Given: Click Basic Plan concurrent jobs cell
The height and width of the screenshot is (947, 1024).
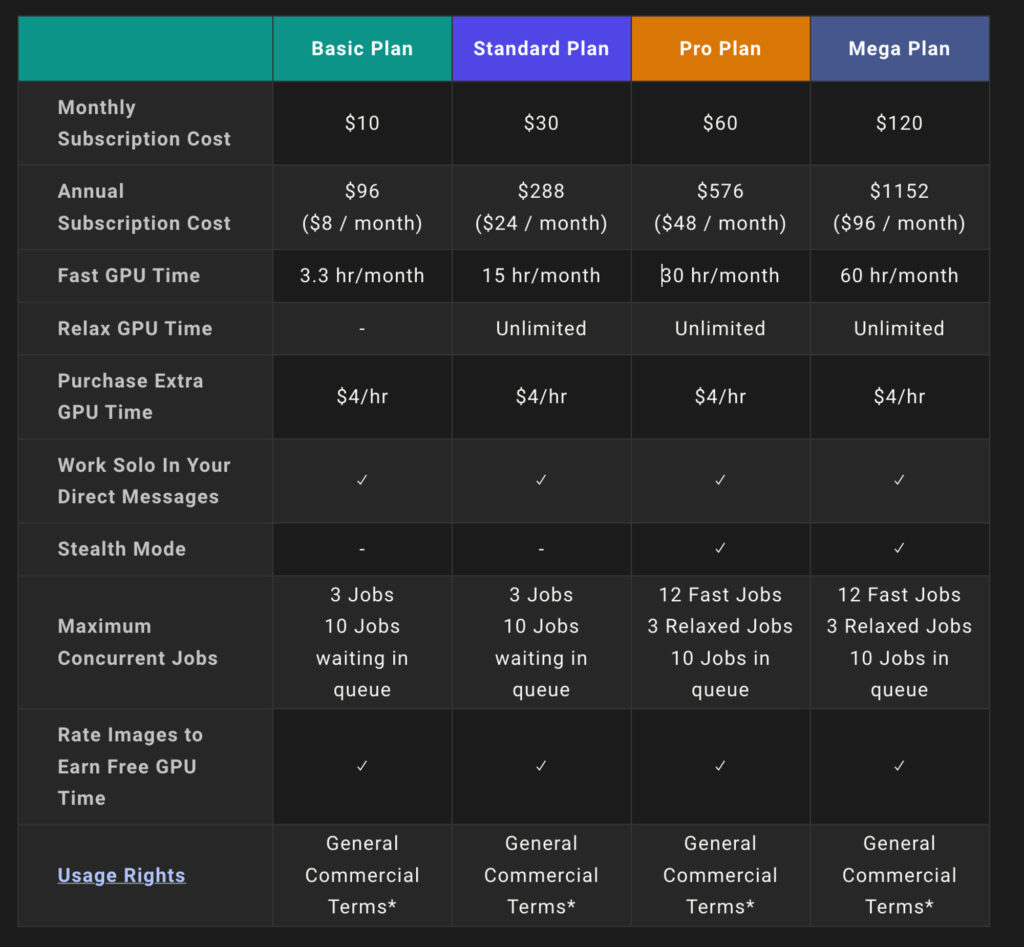Looking at the screenshot, I should tap(362, 642).
